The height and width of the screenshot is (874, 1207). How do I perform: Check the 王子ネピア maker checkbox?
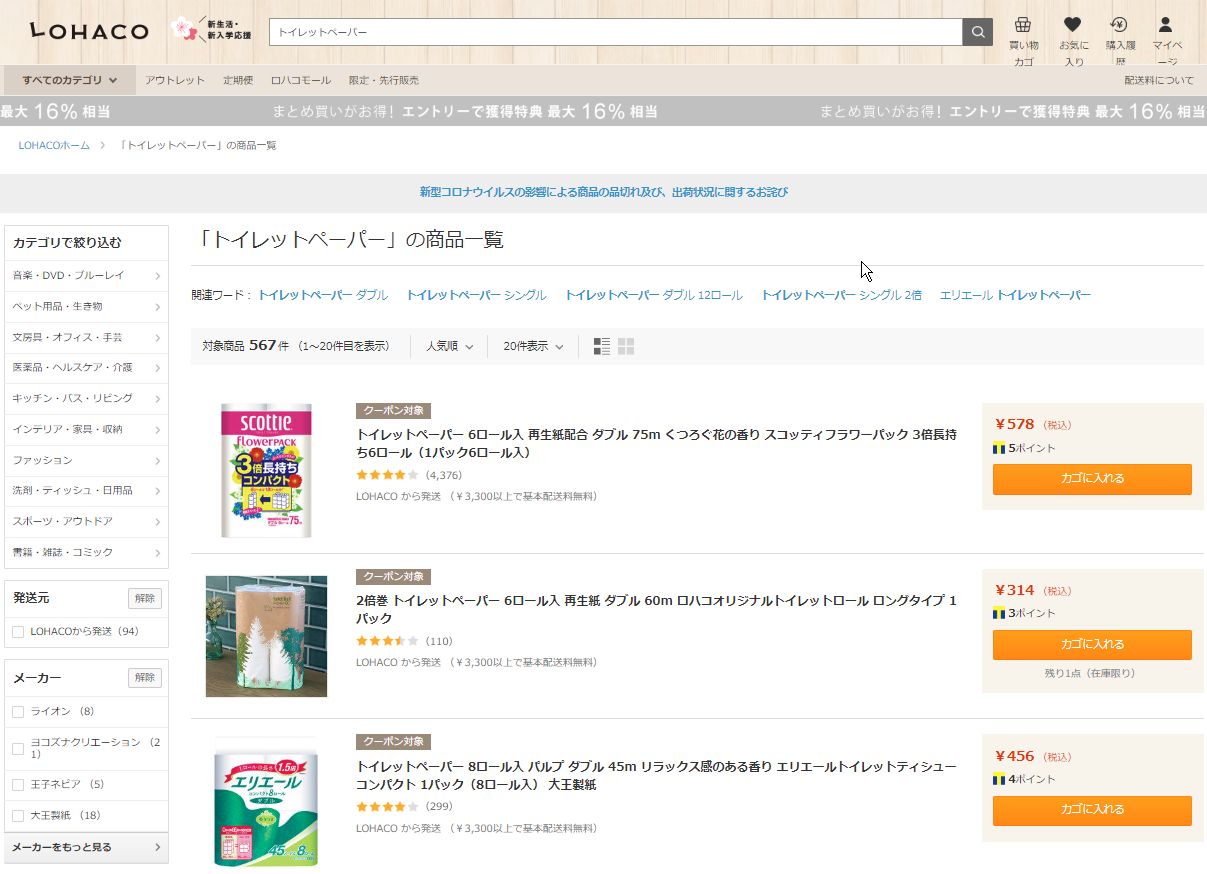[18, 785]
